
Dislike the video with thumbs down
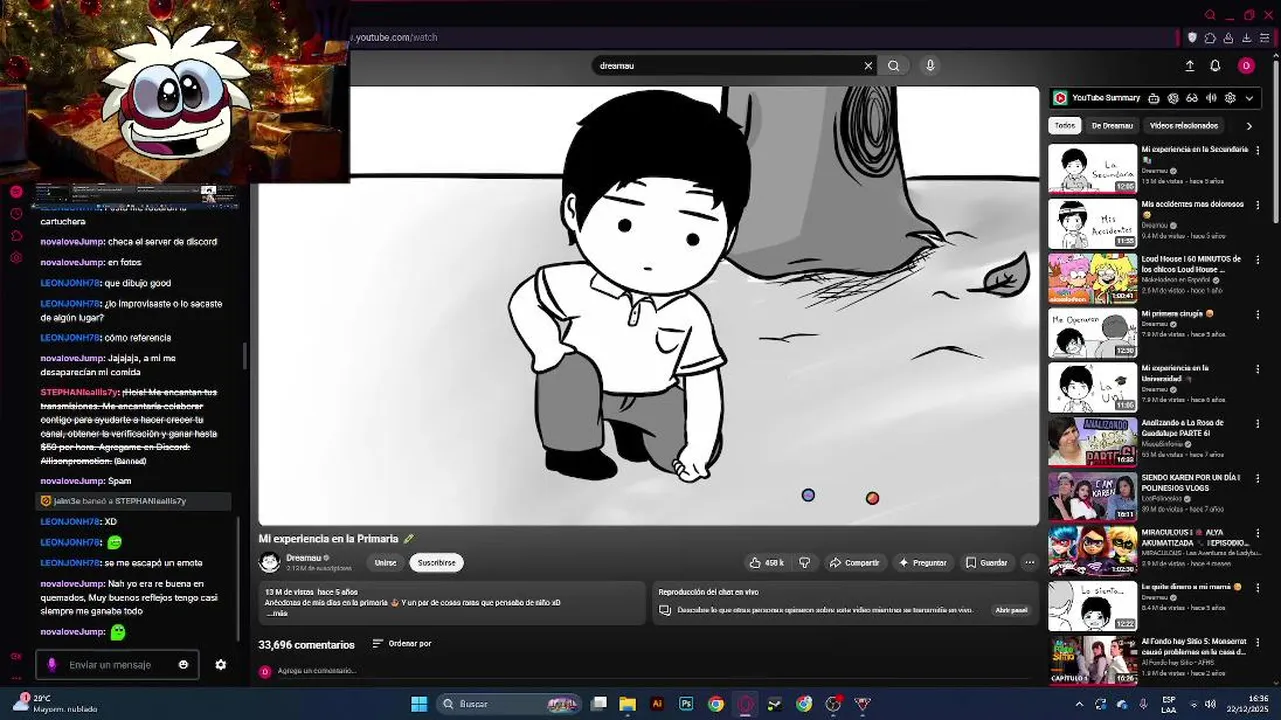804,563
